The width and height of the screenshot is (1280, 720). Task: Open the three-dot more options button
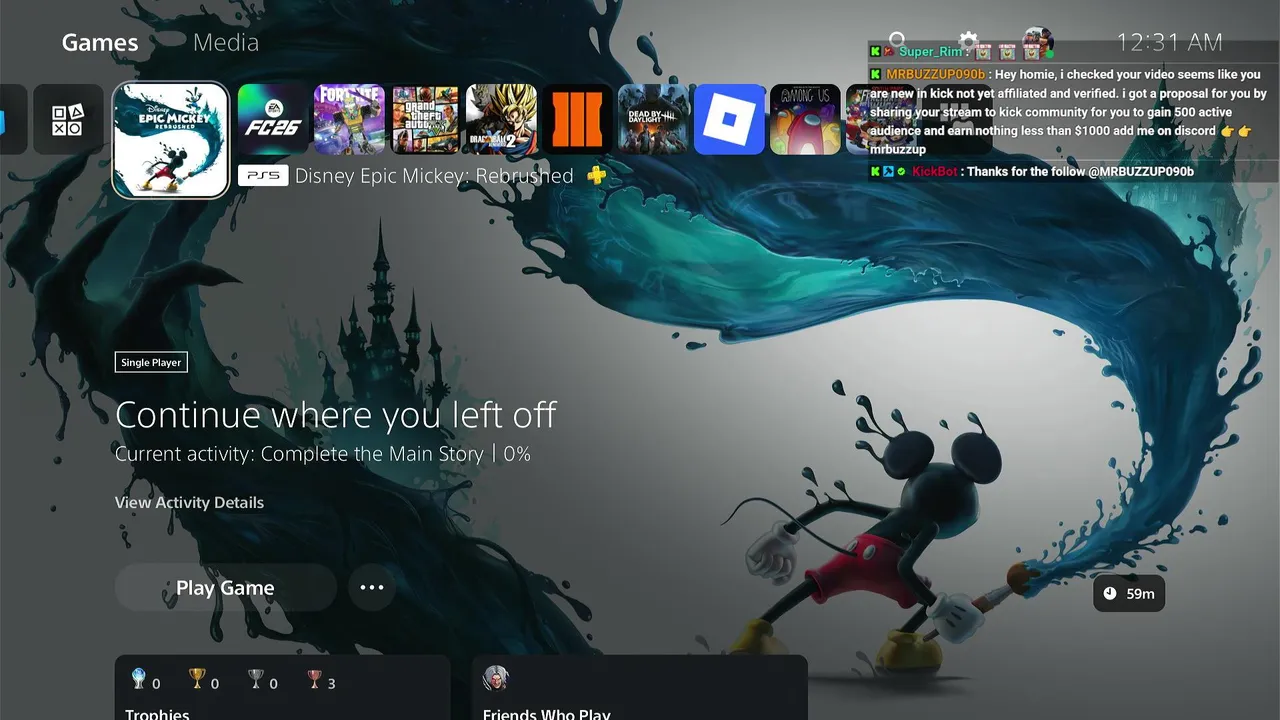tap(372, 588)
